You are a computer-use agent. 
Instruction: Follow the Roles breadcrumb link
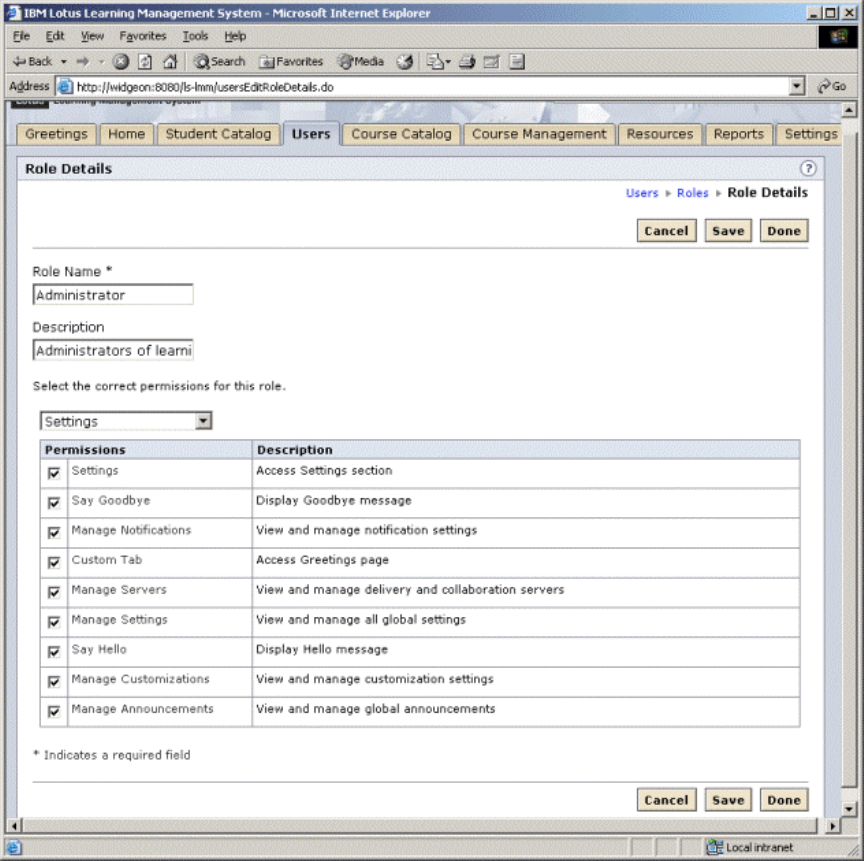pos(692,193)
